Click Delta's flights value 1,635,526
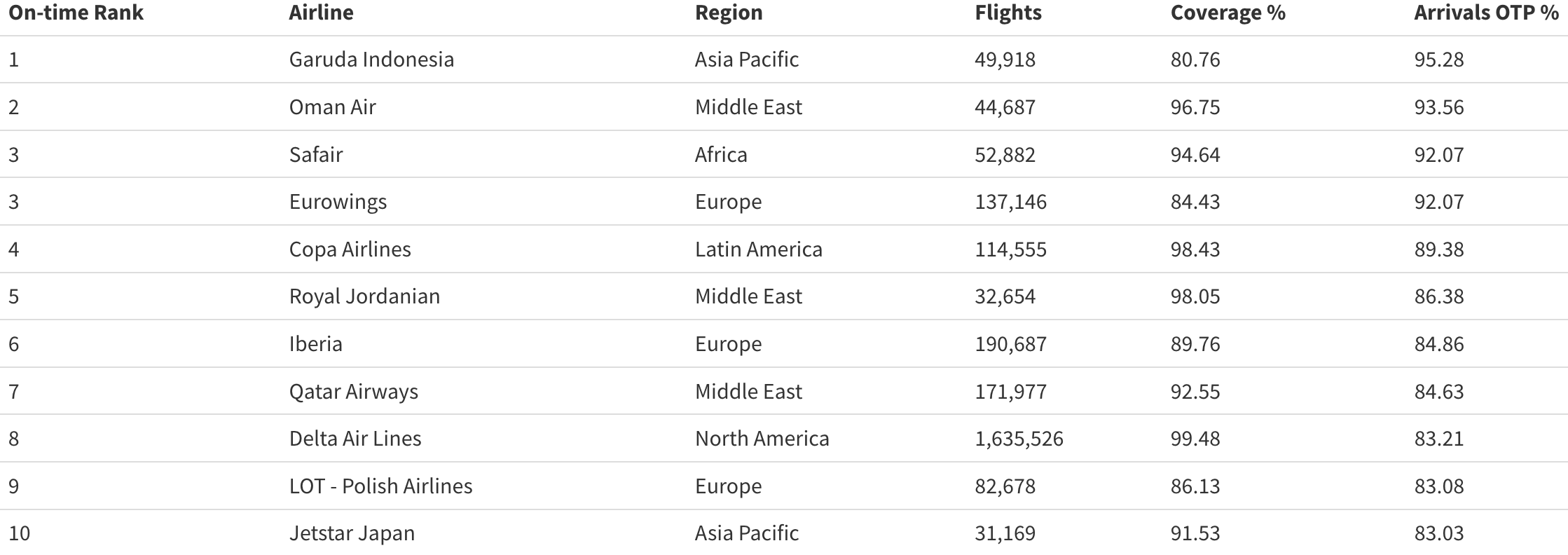Screen dimensions: 1568x555 tap(1019, 439)
